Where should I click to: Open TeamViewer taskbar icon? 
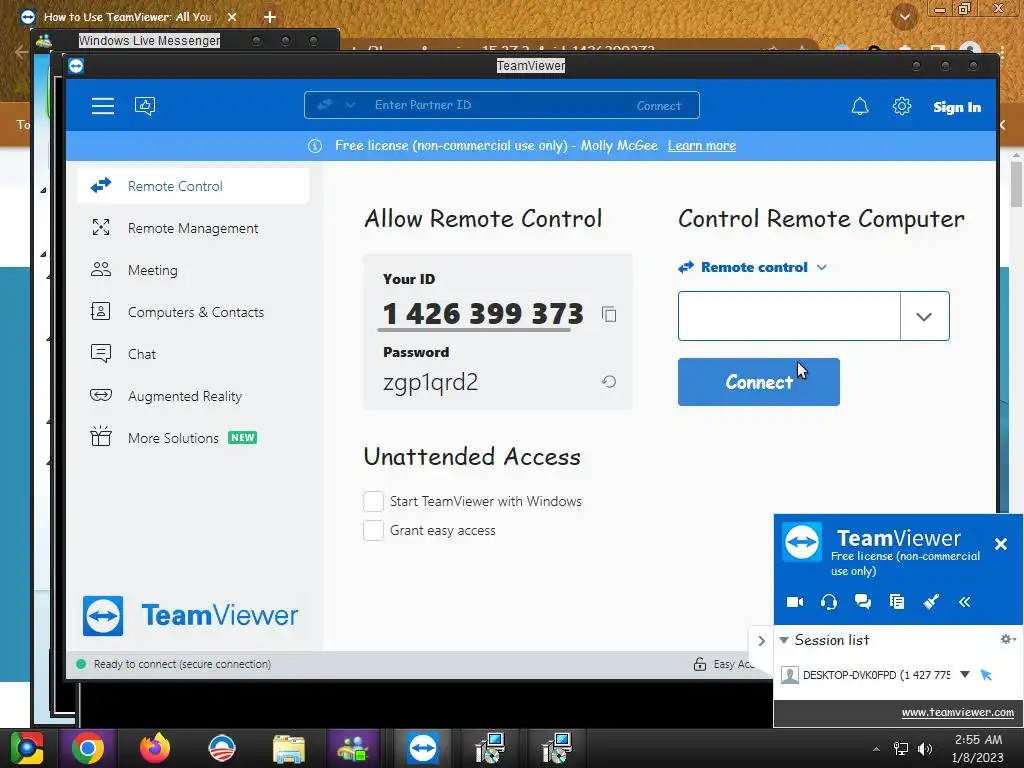[423, 748]
